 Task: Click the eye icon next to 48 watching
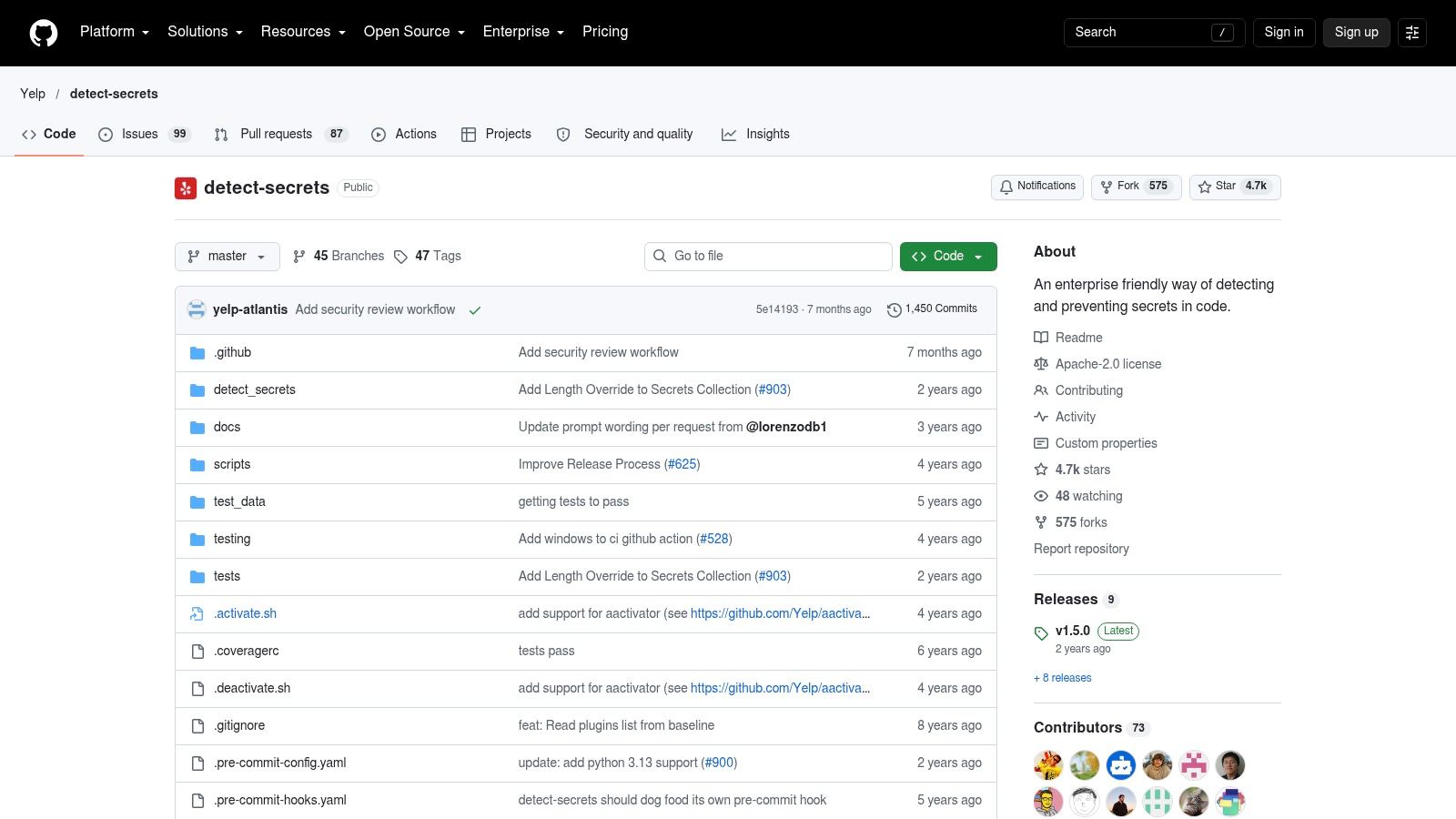click(1041, 496)
